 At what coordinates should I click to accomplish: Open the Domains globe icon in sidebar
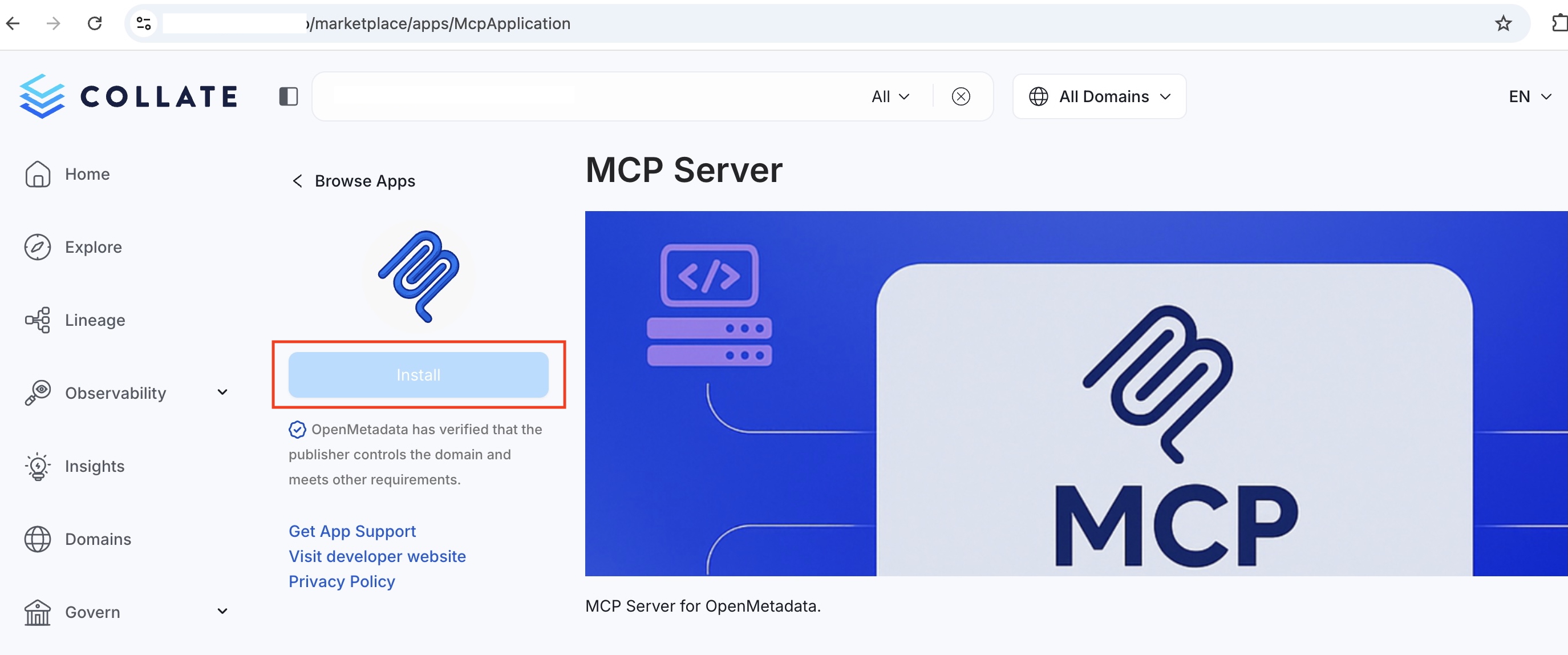pos(38,539)
